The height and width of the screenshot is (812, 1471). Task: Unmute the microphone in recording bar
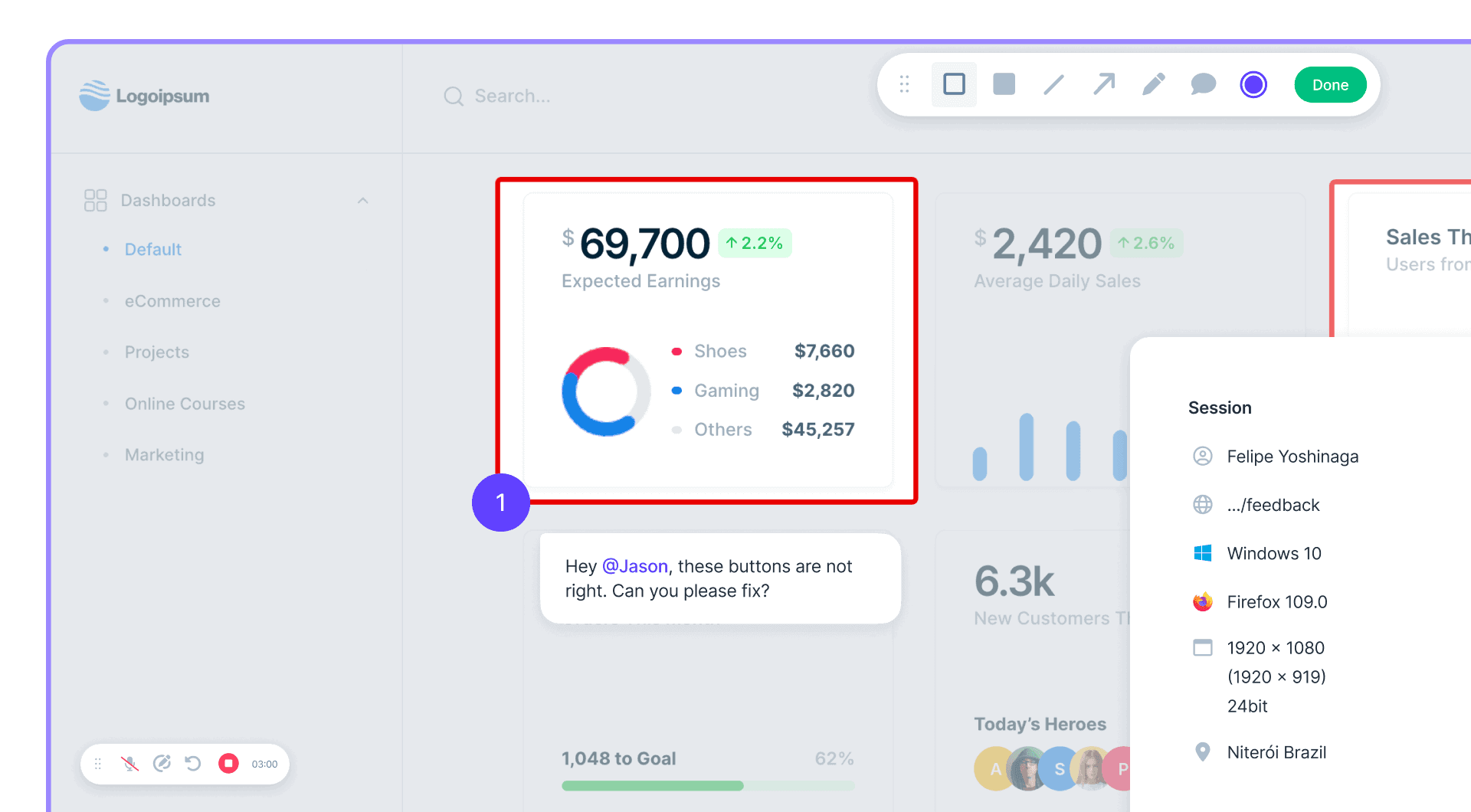(129, 764)
